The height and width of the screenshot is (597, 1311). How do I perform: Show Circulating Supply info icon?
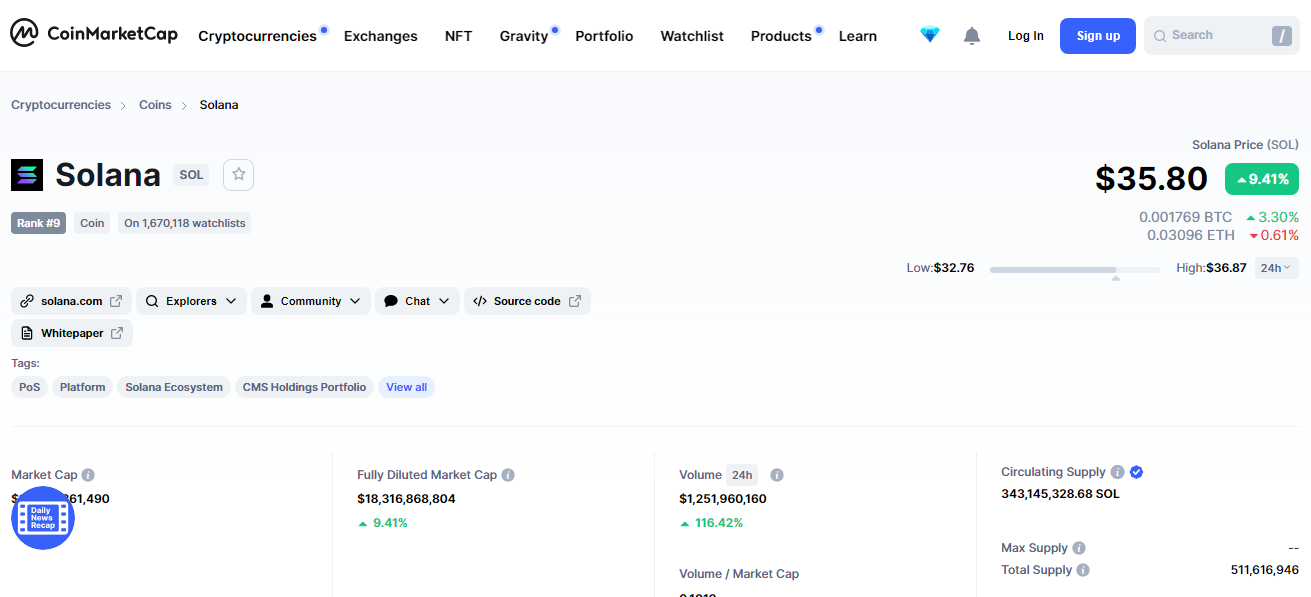(1117, 472)
